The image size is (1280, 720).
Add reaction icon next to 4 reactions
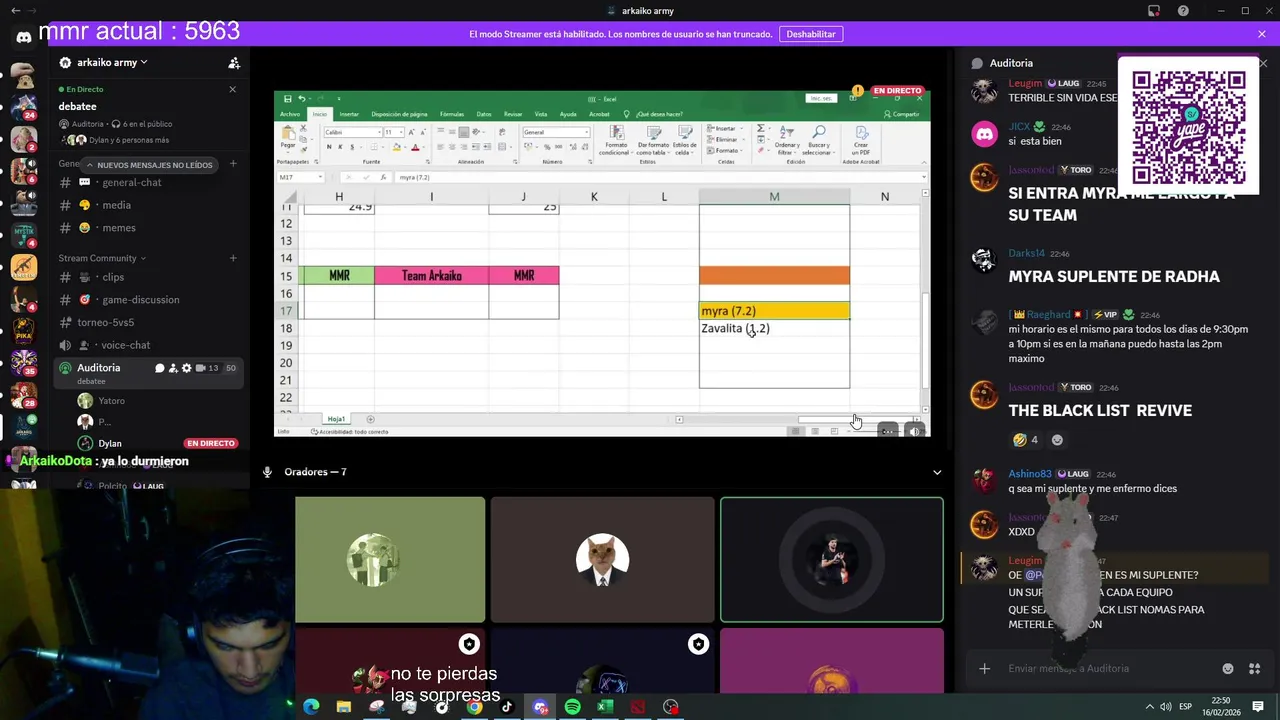1057,440
